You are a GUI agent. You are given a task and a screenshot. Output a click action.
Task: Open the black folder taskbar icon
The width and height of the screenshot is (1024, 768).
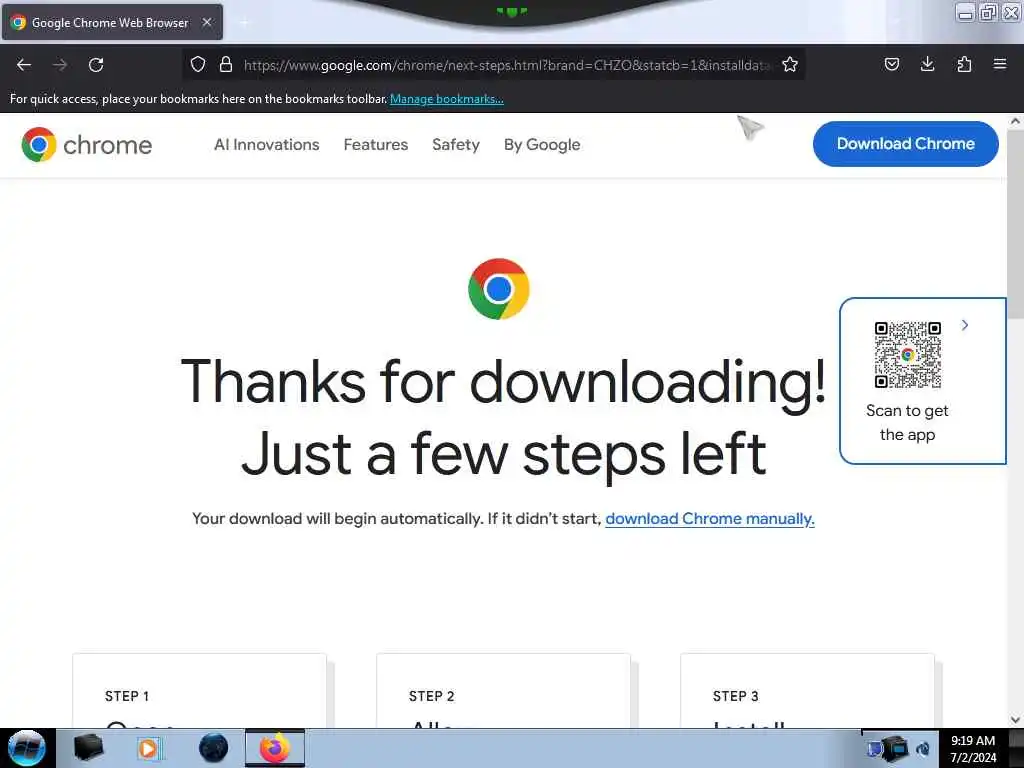click(88, 748)
